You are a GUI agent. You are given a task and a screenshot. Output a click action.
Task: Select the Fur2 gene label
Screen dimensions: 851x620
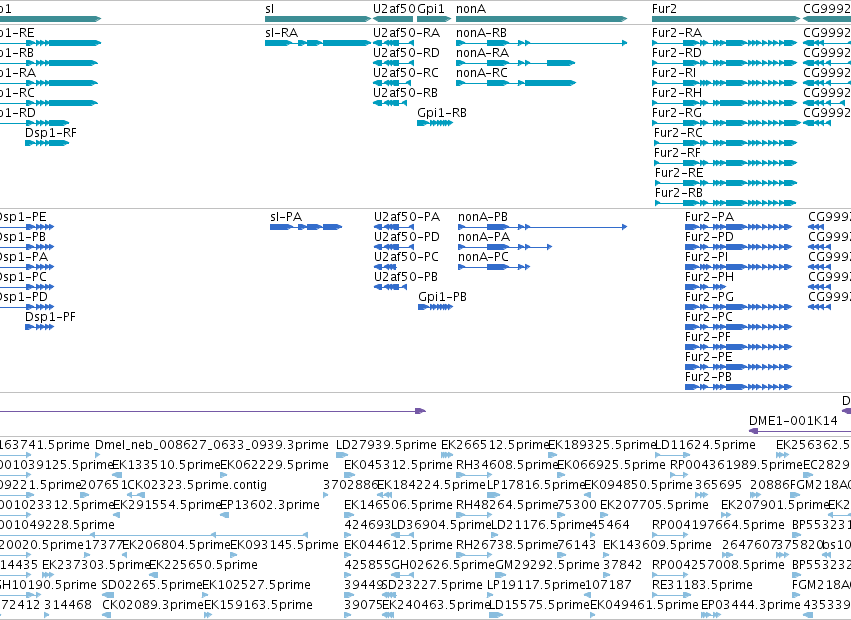coord(664,9)
